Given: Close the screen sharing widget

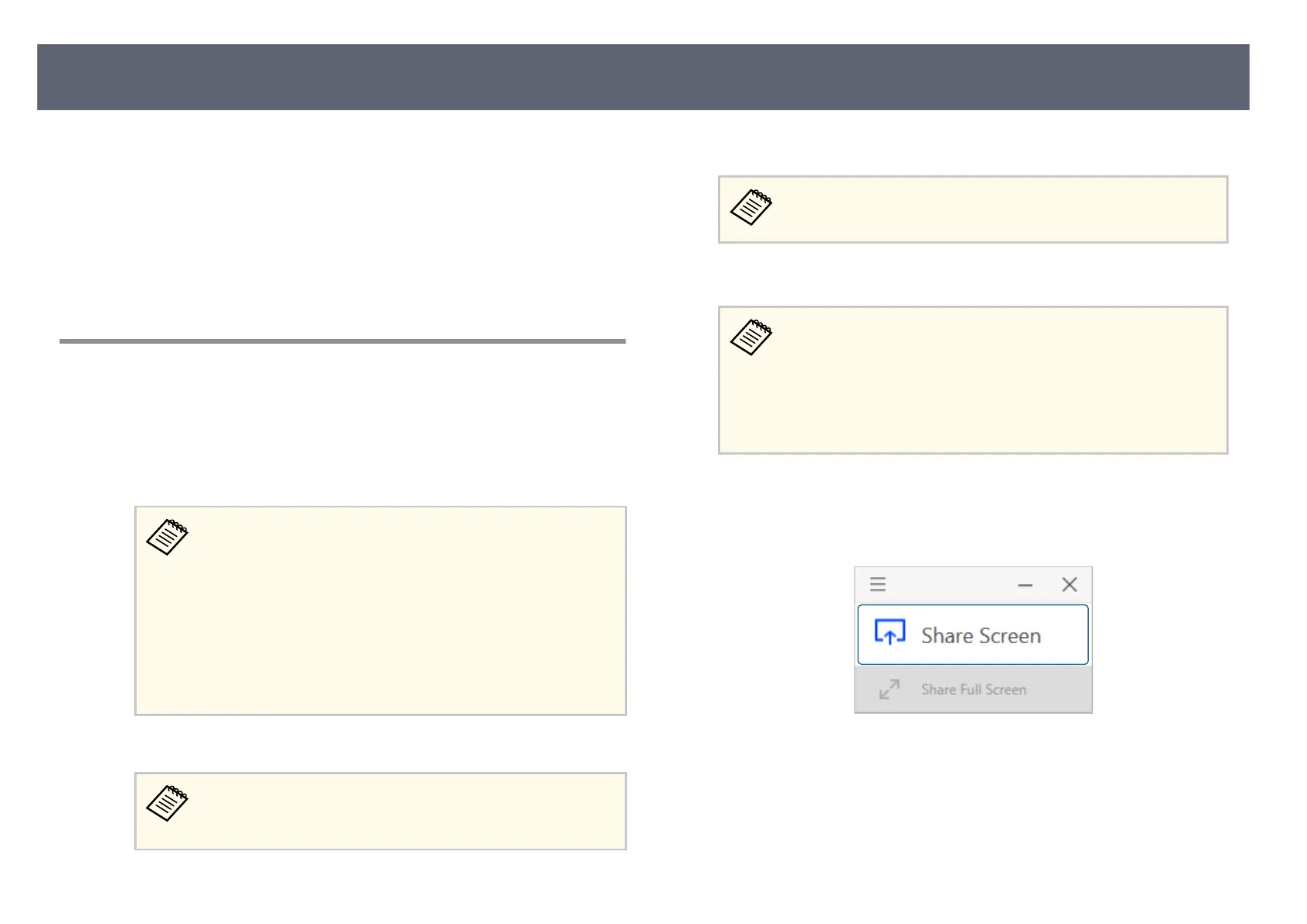Looking at the screenshot, I should coord(1070,584).
